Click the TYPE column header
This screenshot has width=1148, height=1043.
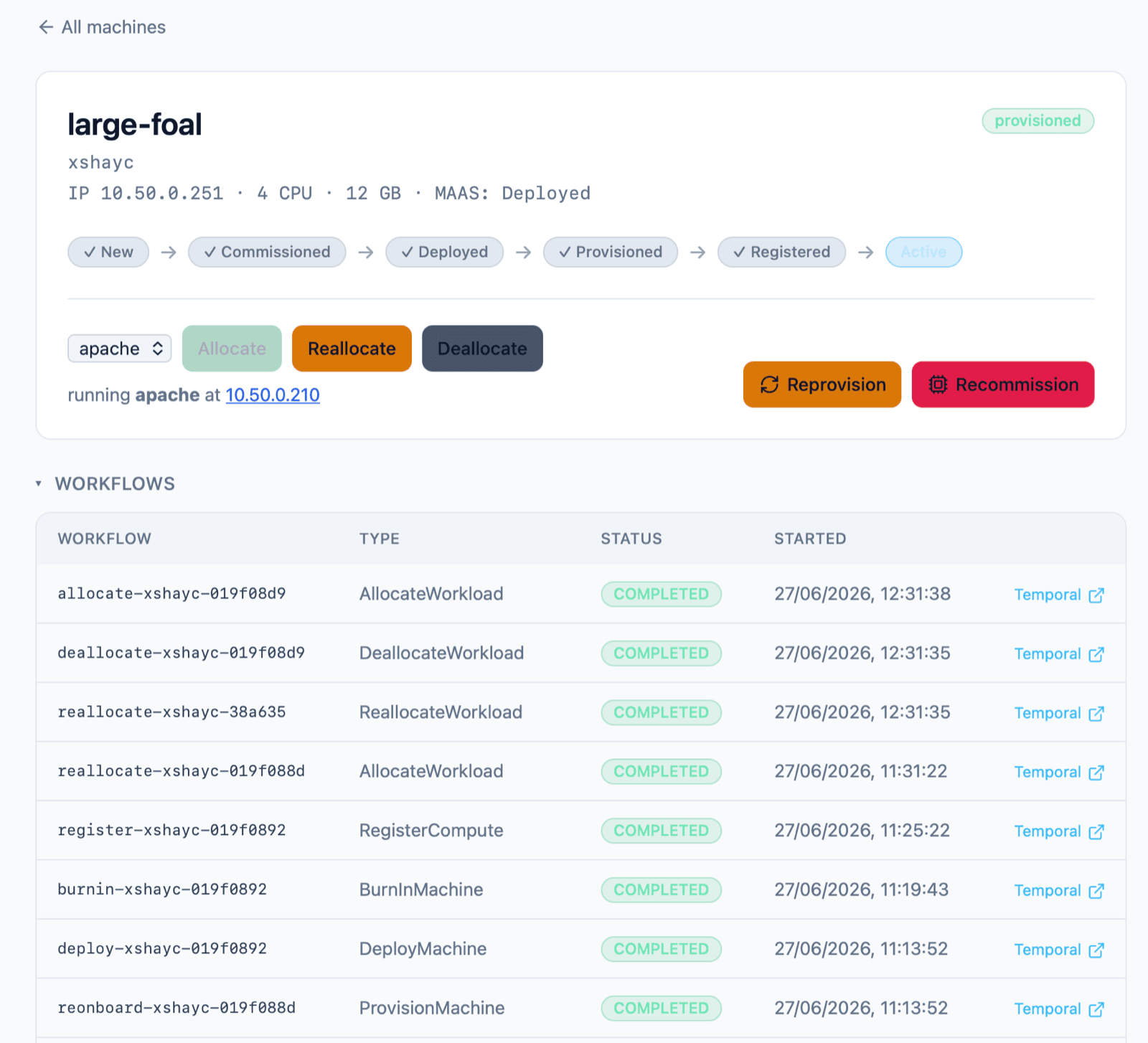tap(380, 539)
